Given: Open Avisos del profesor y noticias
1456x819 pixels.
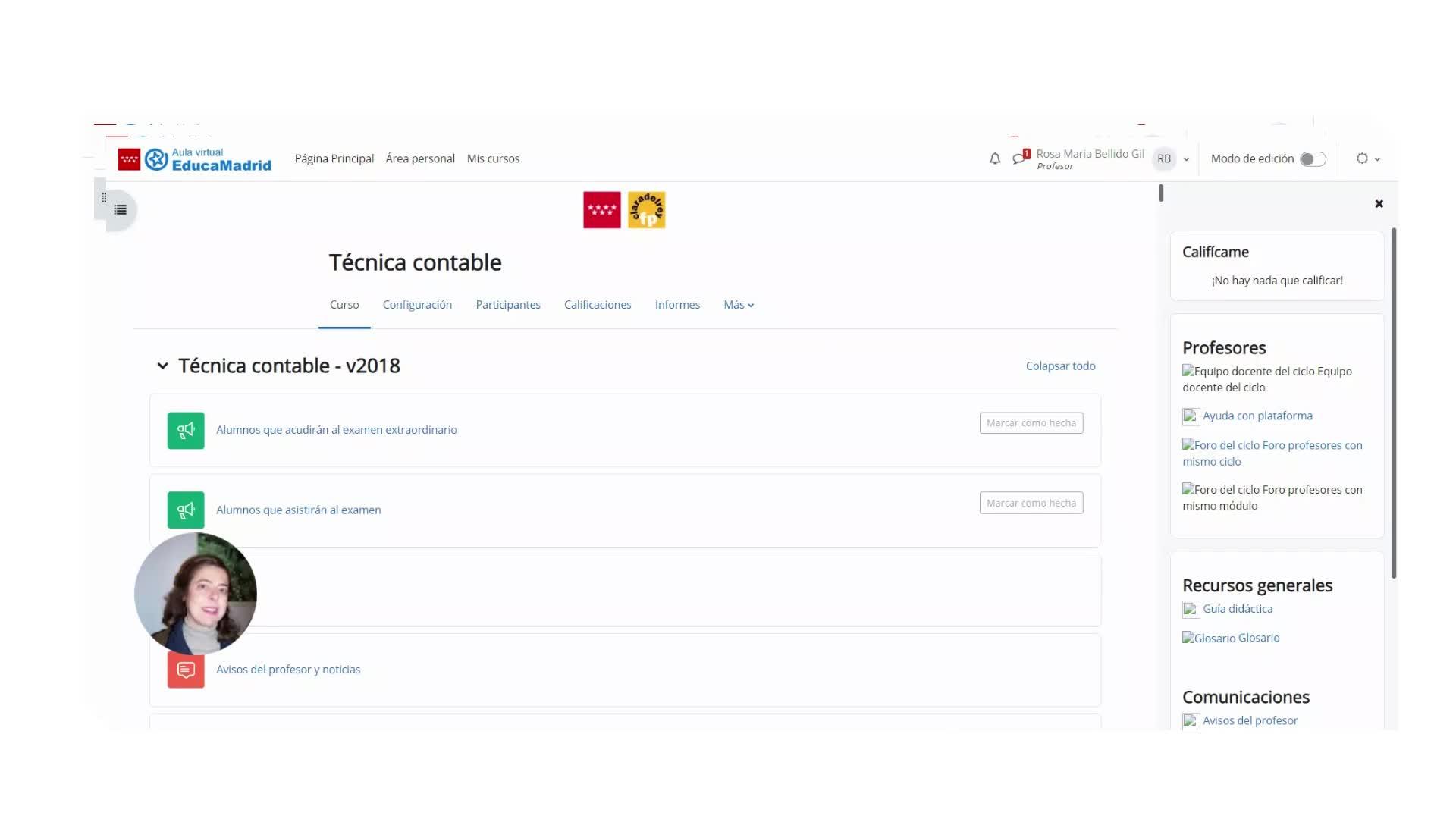Looking at the screenshot, I should coord(288,670).
